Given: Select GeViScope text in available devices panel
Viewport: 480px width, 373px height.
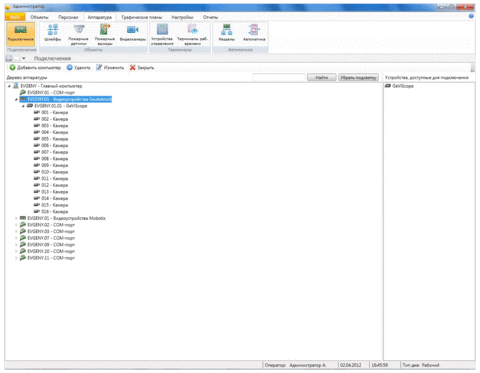Looking at the screenshot, I should point(403,86).
